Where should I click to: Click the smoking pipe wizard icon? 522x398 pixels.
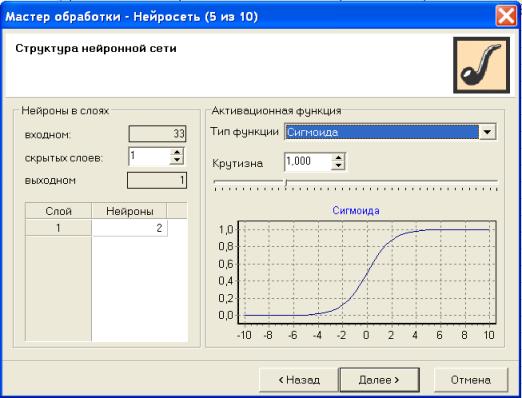481,65
